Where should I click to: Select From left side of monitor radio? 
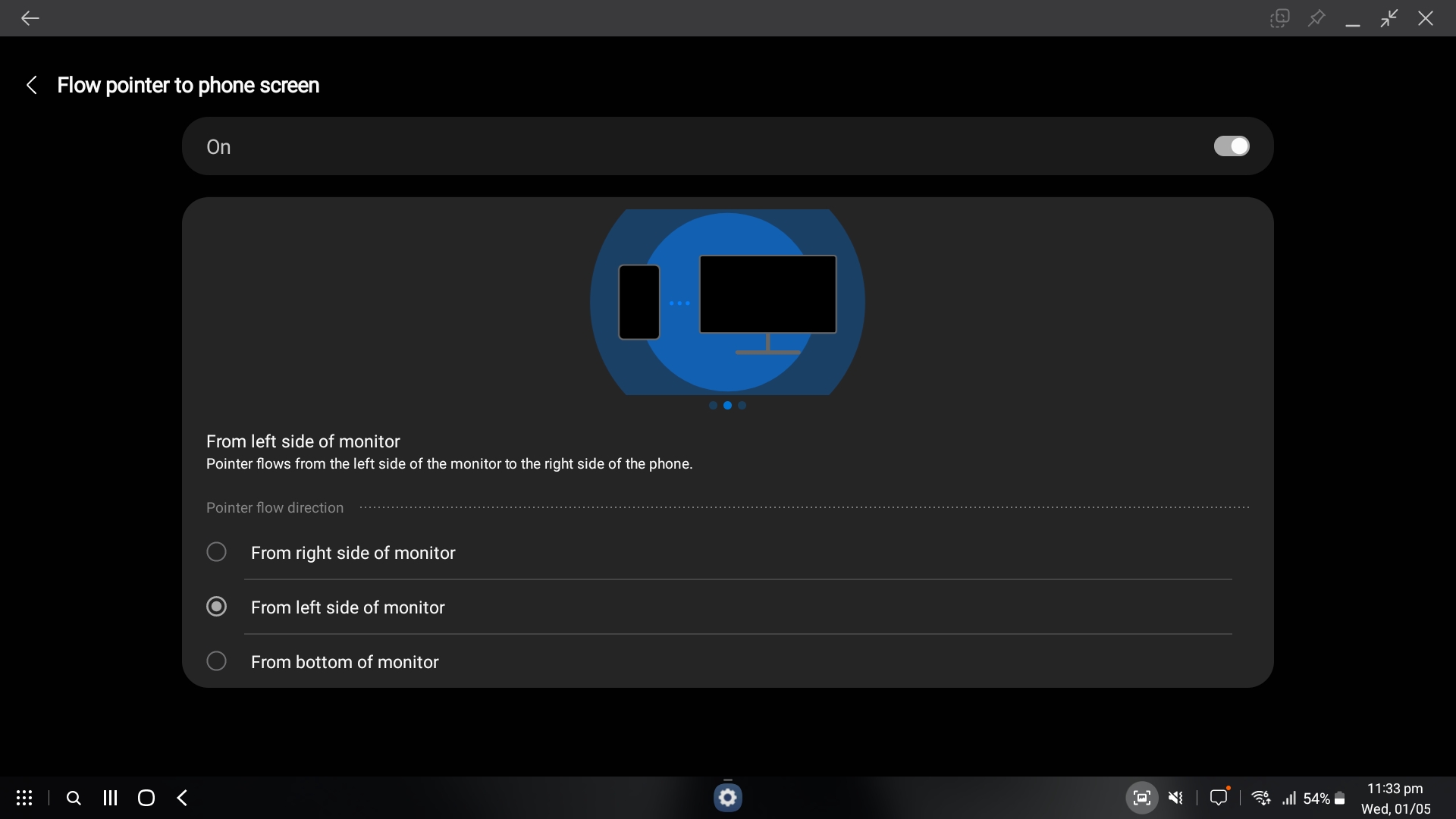(x=216, y=607)
